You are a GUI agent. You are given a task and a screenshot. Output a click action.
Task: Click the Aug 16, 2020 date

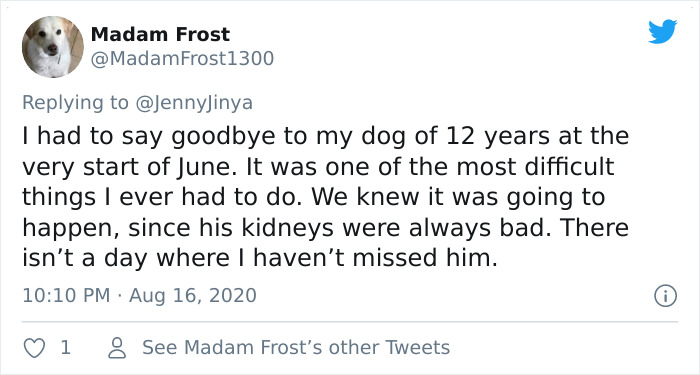click(193, 296)
